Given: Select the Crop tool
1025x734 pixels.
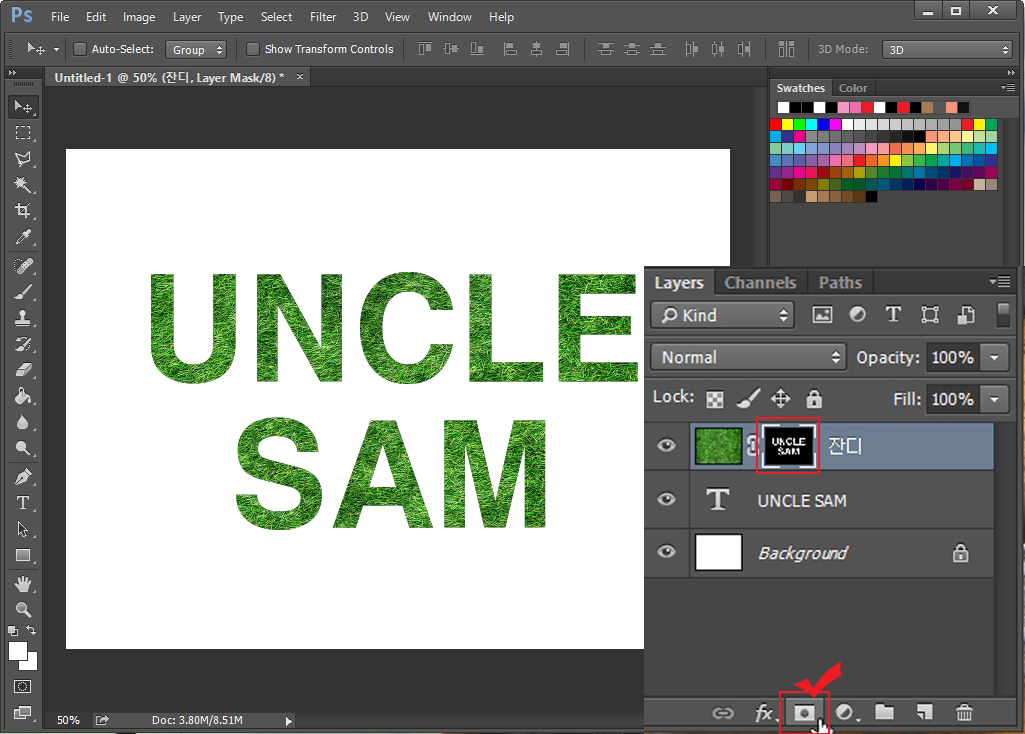Looking at the screenshot, I should point(23,210).
